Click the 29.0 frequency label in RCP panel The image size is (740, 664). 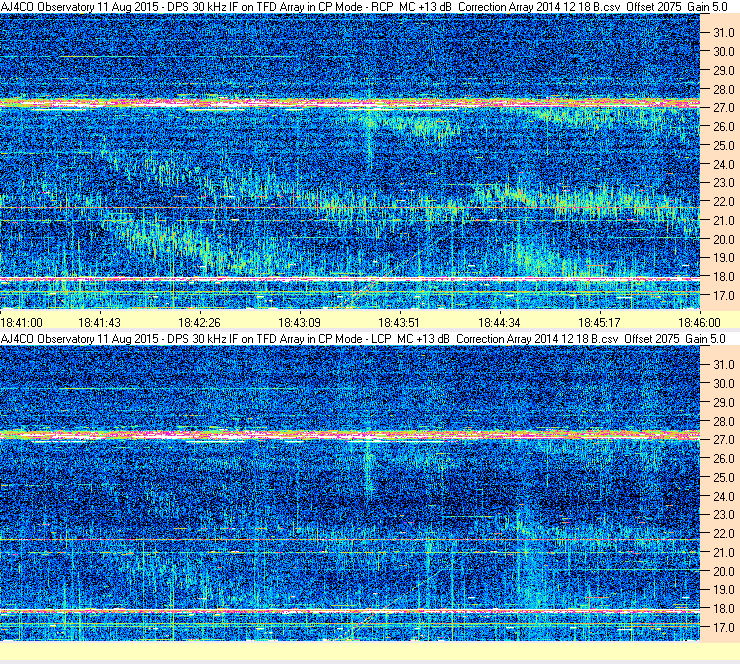coord(723,70)
